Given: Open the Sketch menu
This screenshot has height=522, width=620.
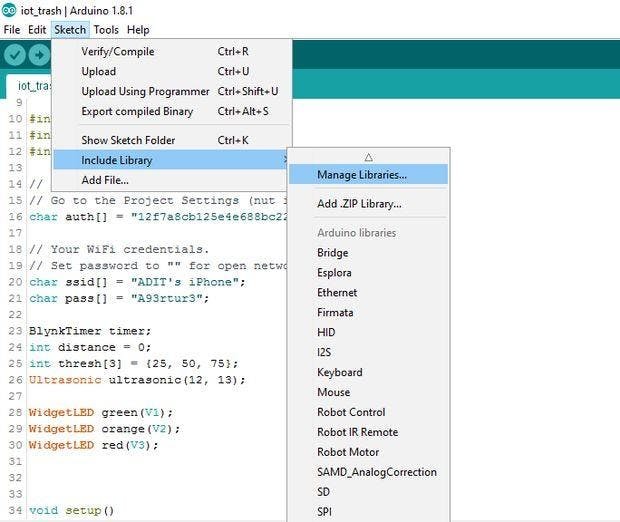Looking at the screenshot, I should [70, 30].
